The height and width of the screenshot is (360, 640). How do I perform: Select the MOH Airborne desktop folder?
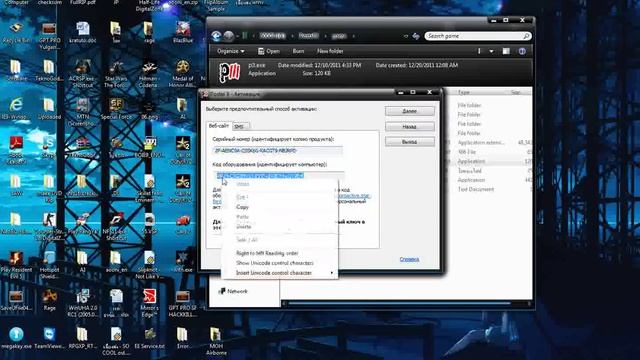(216, 340)
